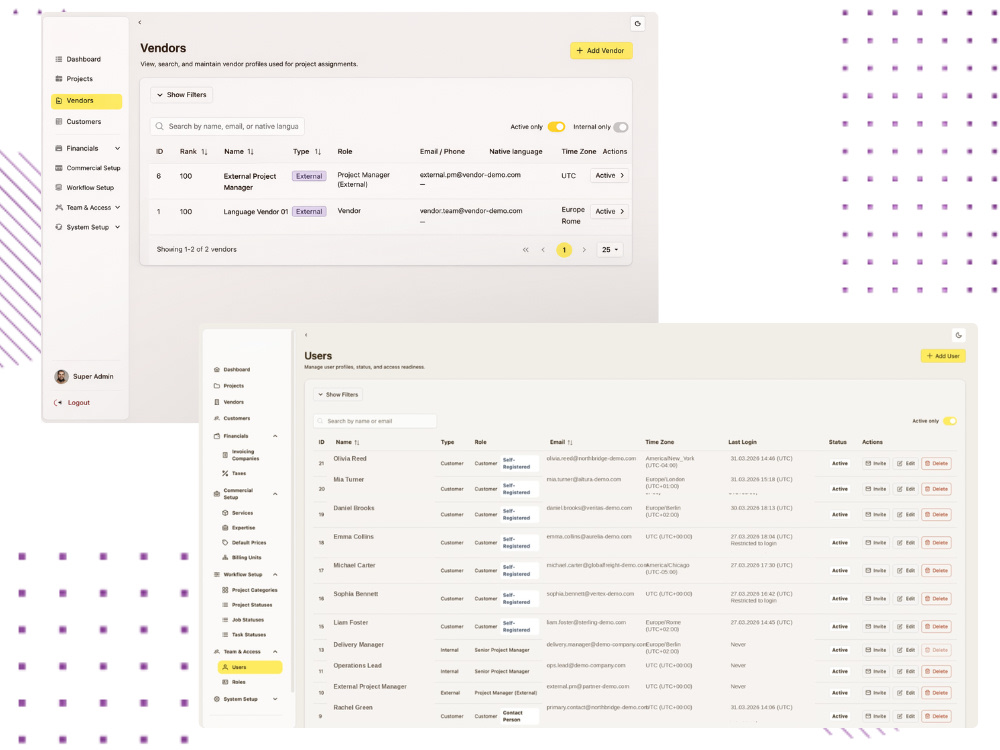Image resolution: width=1000 pixels, height=750 pixels.
Task: Go to next vendors page
Action: [584, 250]
